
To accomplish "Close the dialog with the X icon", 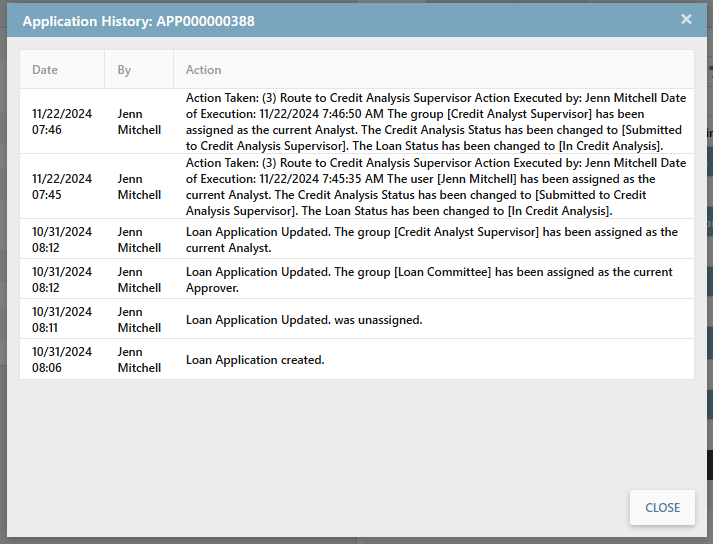I will (x=686, y=19).
